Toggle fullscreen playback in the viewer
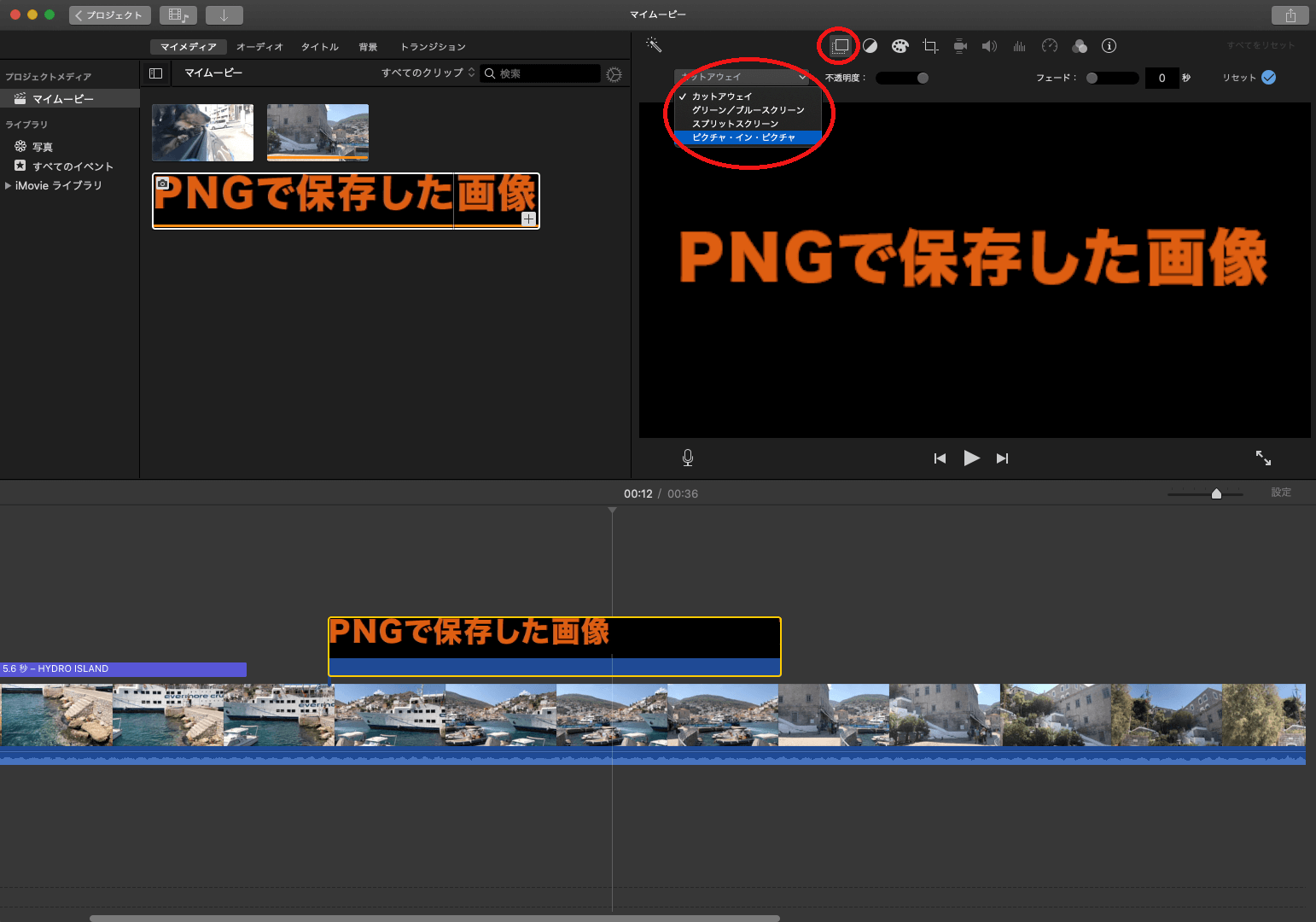Screen dimensions: 1316x922 tap(1263, 458)
